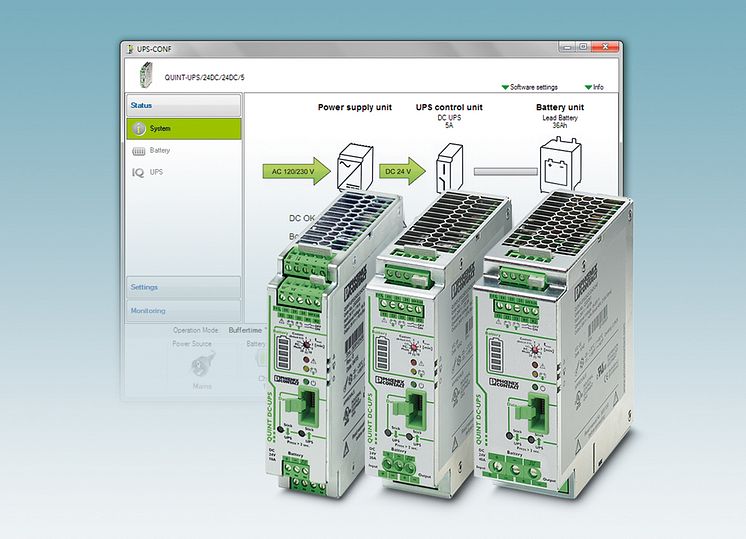This screenshot has width=746, height=539.
Task: Minimize the UPS-CONF window
Action: [x=567, y=47]
